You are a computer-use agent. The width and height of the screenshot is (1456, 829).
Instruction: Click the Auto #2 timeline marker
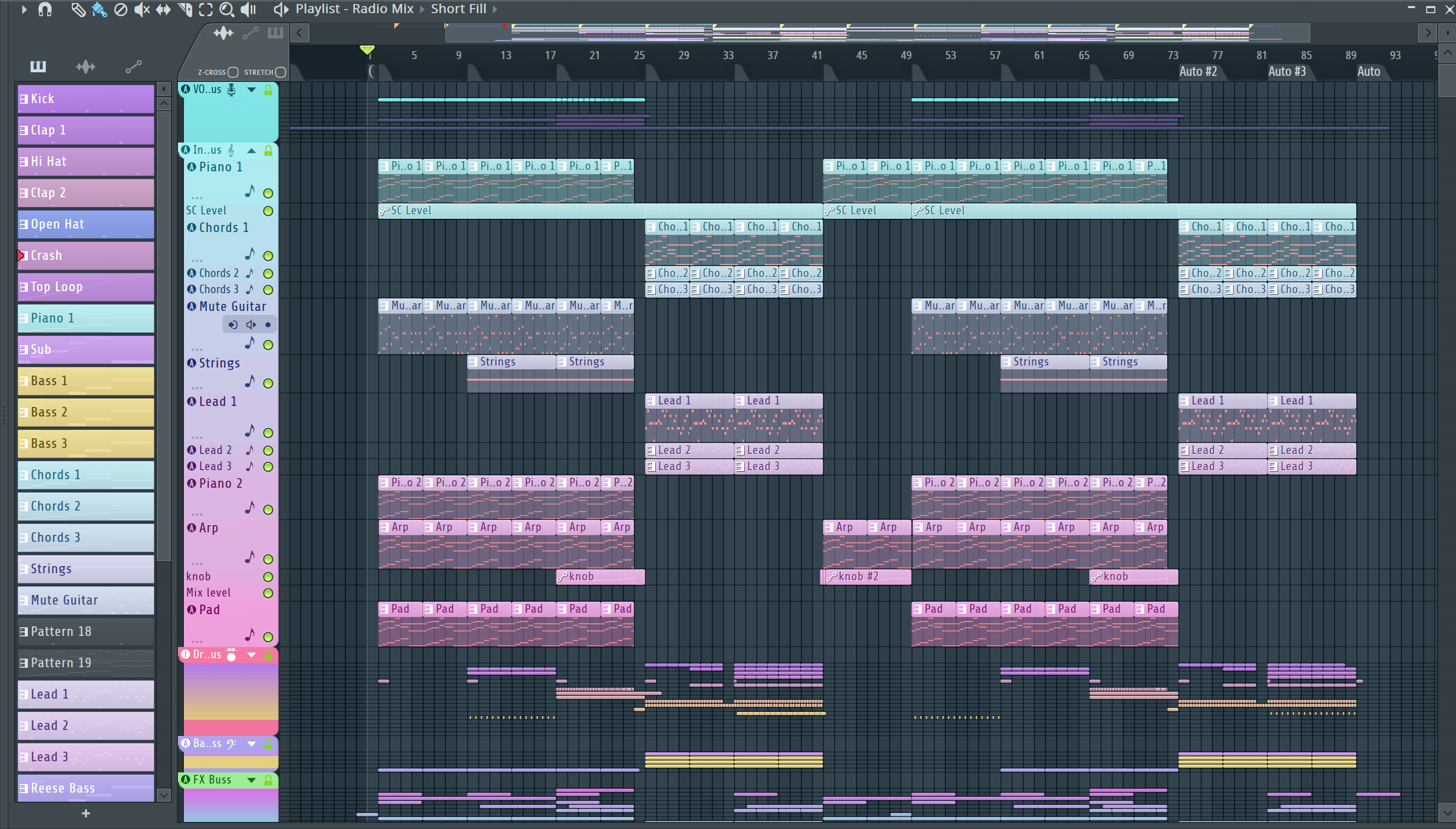(1198, 72)
